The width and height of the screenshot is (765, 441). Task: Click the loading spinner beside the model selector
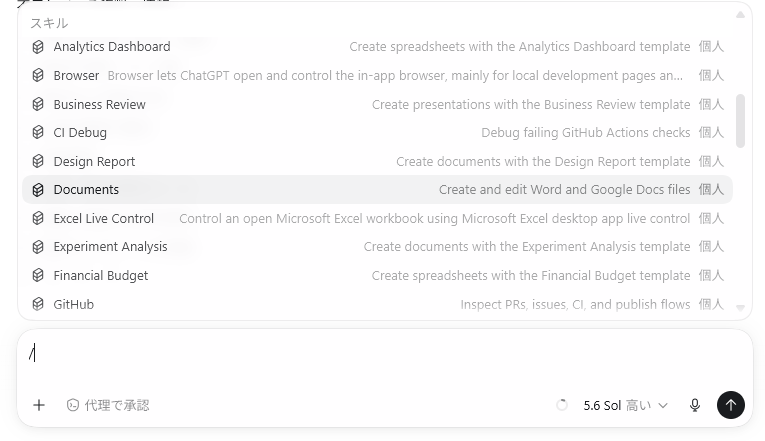pos(562,405)
